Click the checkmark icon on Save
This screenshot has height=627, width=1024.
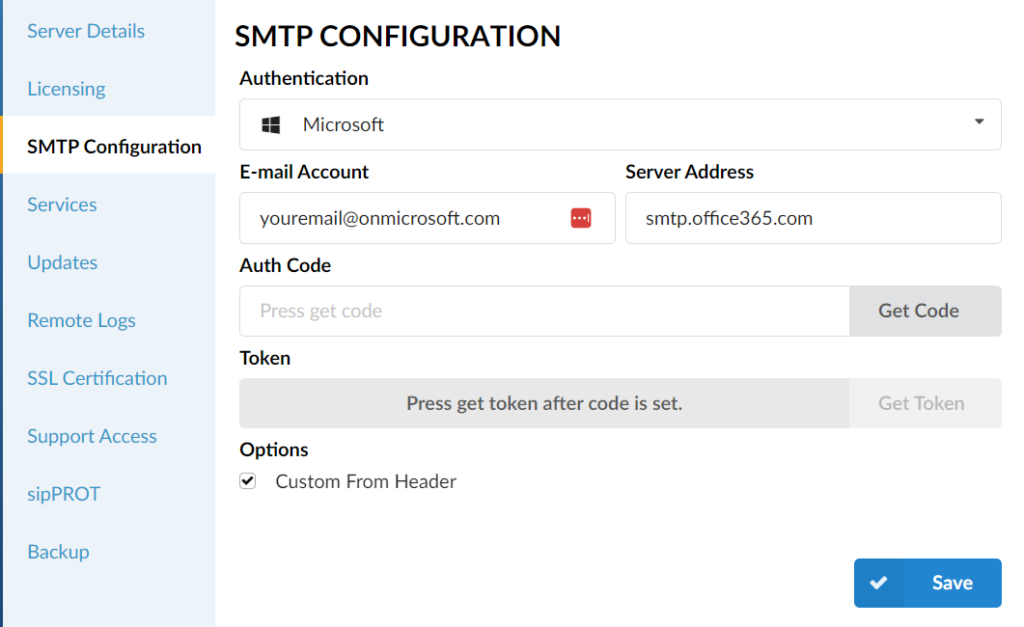[x=878, y=582]
